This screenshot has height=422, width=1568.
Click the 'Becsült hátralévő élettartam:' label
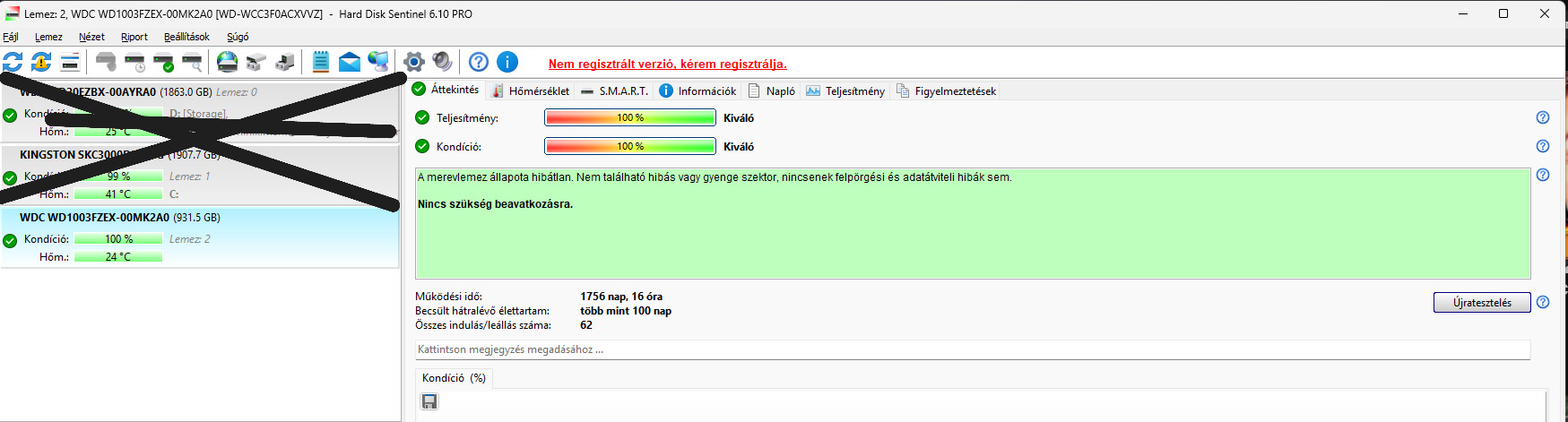(482, 311)
